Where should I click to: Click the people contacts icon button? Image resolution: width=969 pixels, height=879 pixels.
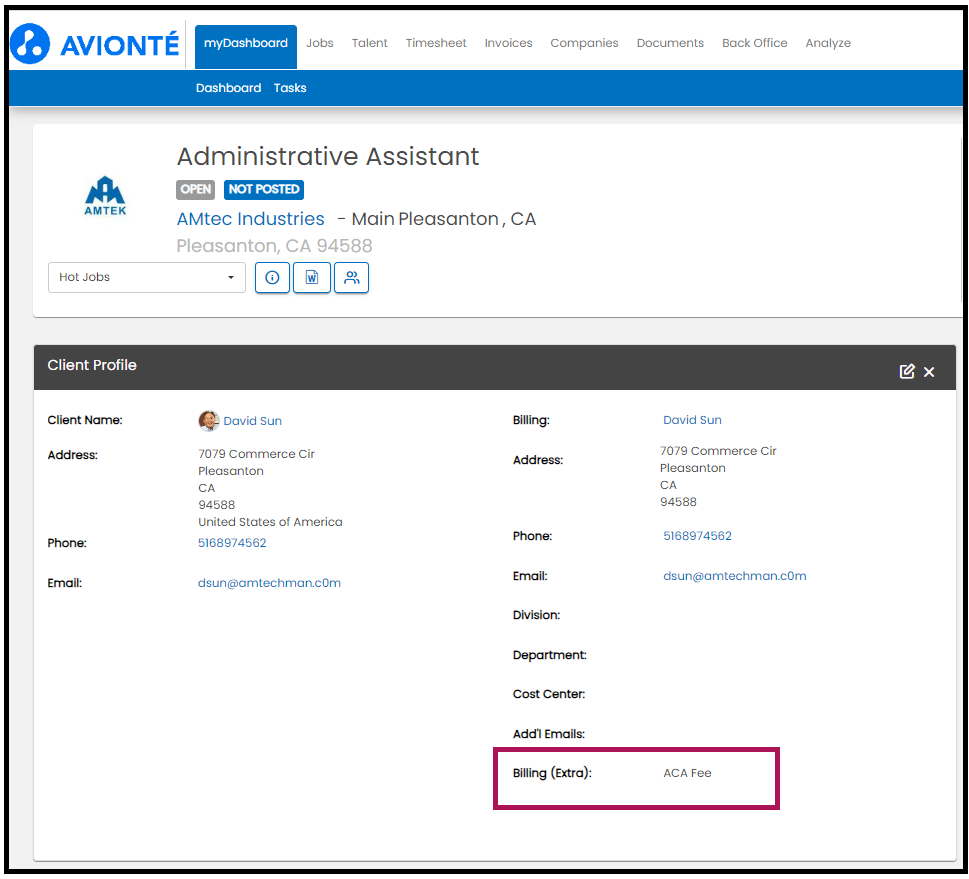pos(352,278)
